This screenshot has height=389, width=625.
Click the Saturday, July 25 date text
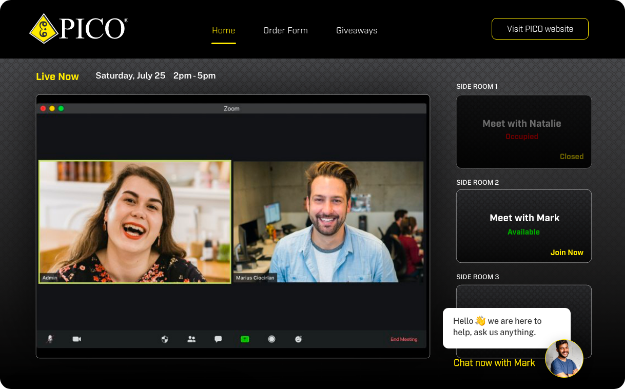pyautogui.click(x=130, y=76)
